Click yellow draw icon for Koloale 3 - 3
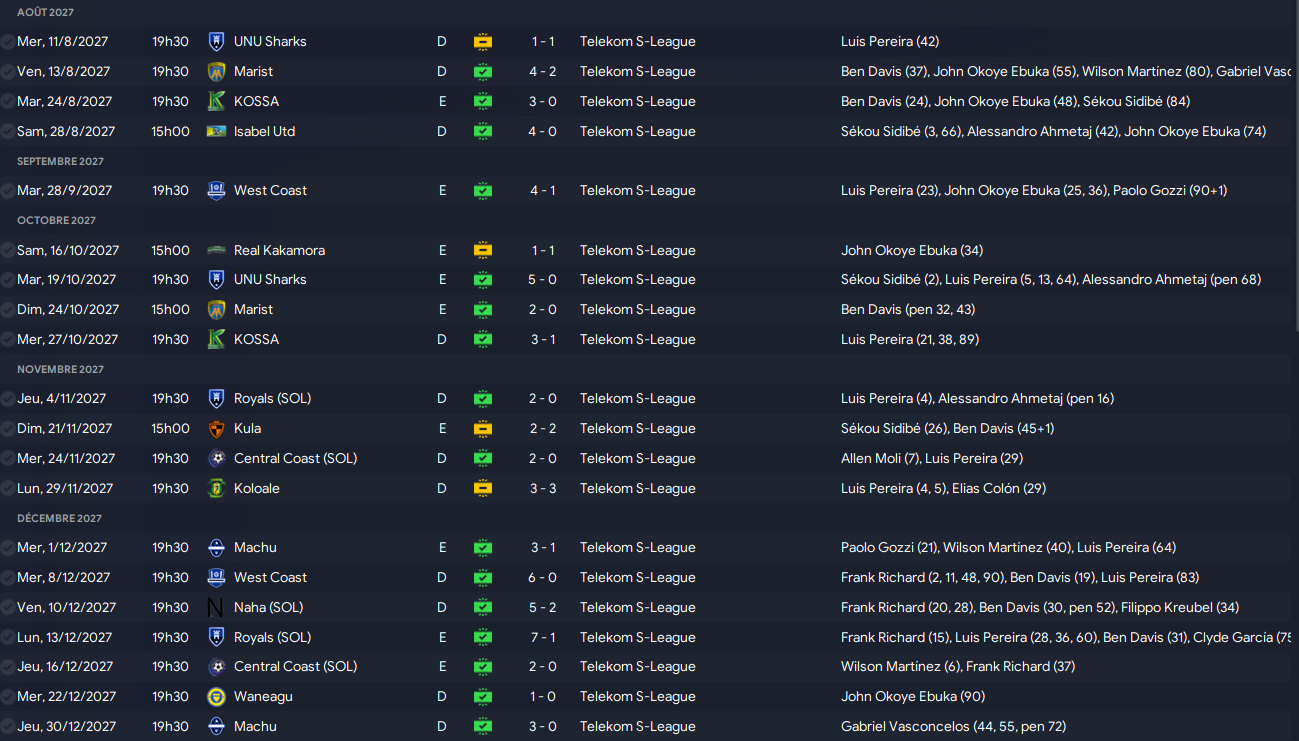1299x741 pixels. click(482, 488)
